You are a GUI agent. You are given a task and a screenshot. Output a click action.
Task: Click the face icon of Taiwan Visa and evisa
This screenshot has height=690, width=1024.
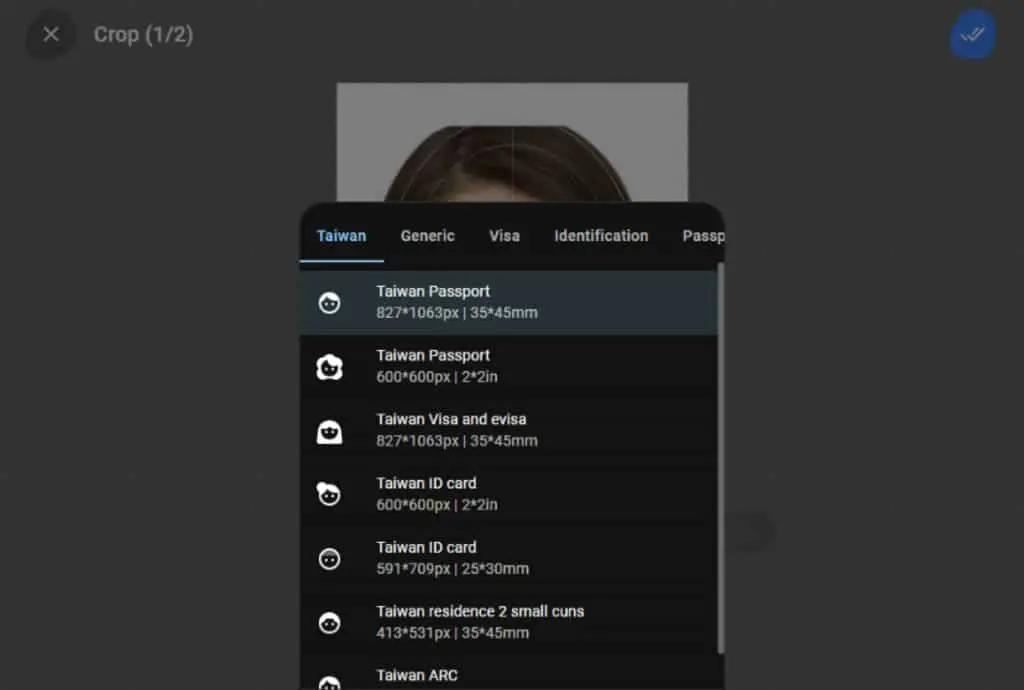pyautogui.click(x=329, y=431)
